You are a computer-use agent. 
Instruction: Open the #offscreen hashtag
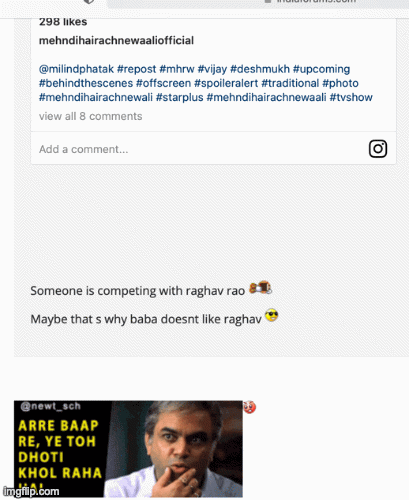pyautogui.click(x=163, y=83)
